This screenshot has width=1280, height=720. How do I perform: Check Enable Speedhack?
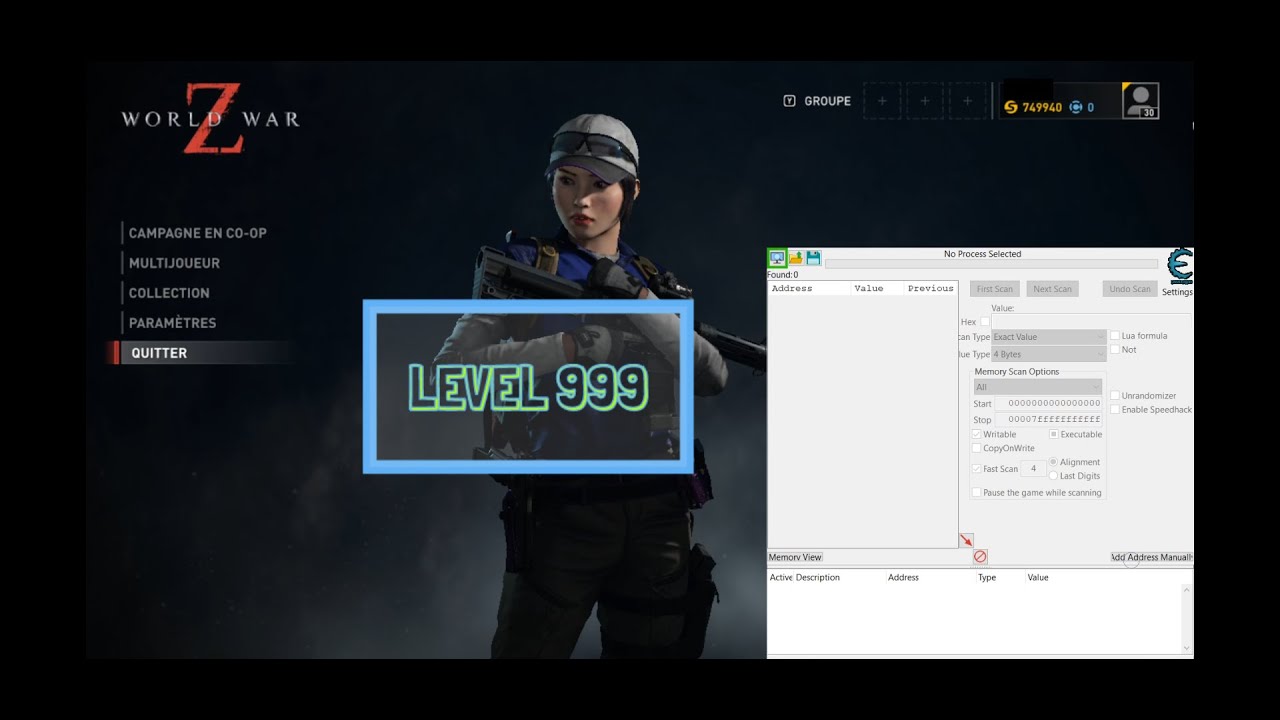click(1115, 410)
